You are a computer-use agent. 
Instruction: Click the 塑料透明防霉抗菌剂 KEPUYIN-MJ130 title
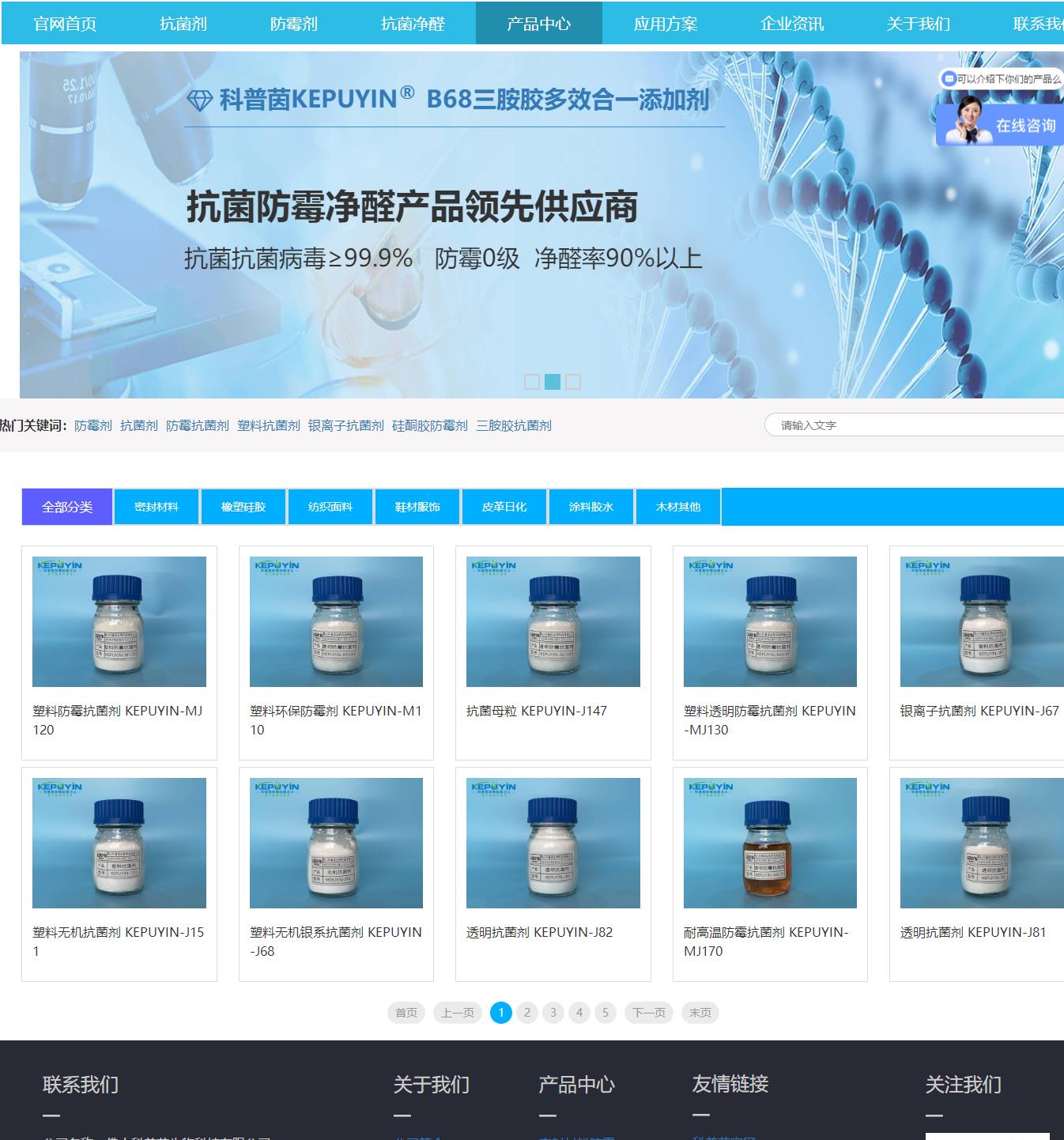770,720
